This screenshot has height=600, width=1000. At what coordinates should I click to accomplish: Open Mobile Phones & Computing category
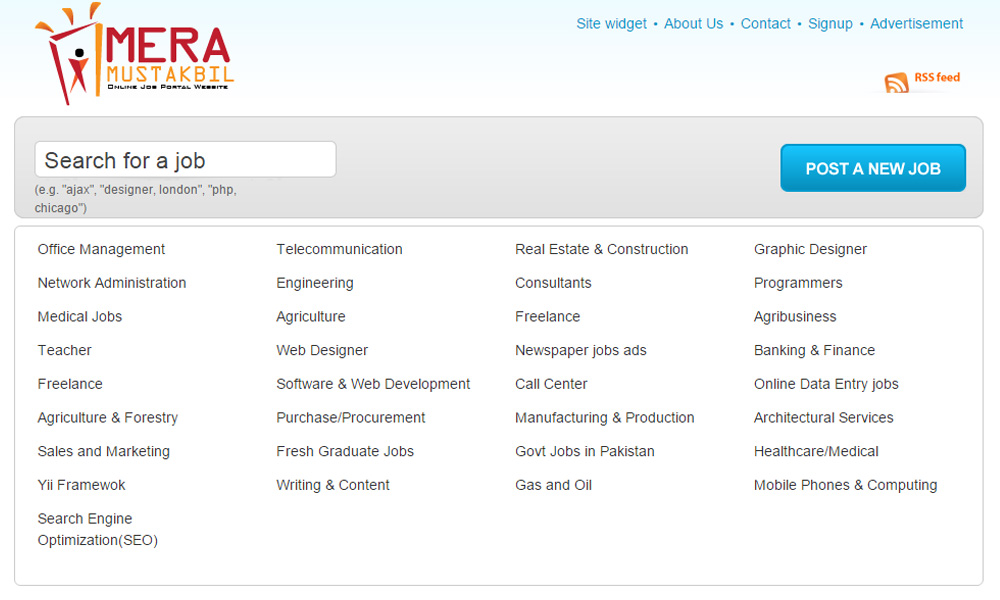(x=845, y=485)
